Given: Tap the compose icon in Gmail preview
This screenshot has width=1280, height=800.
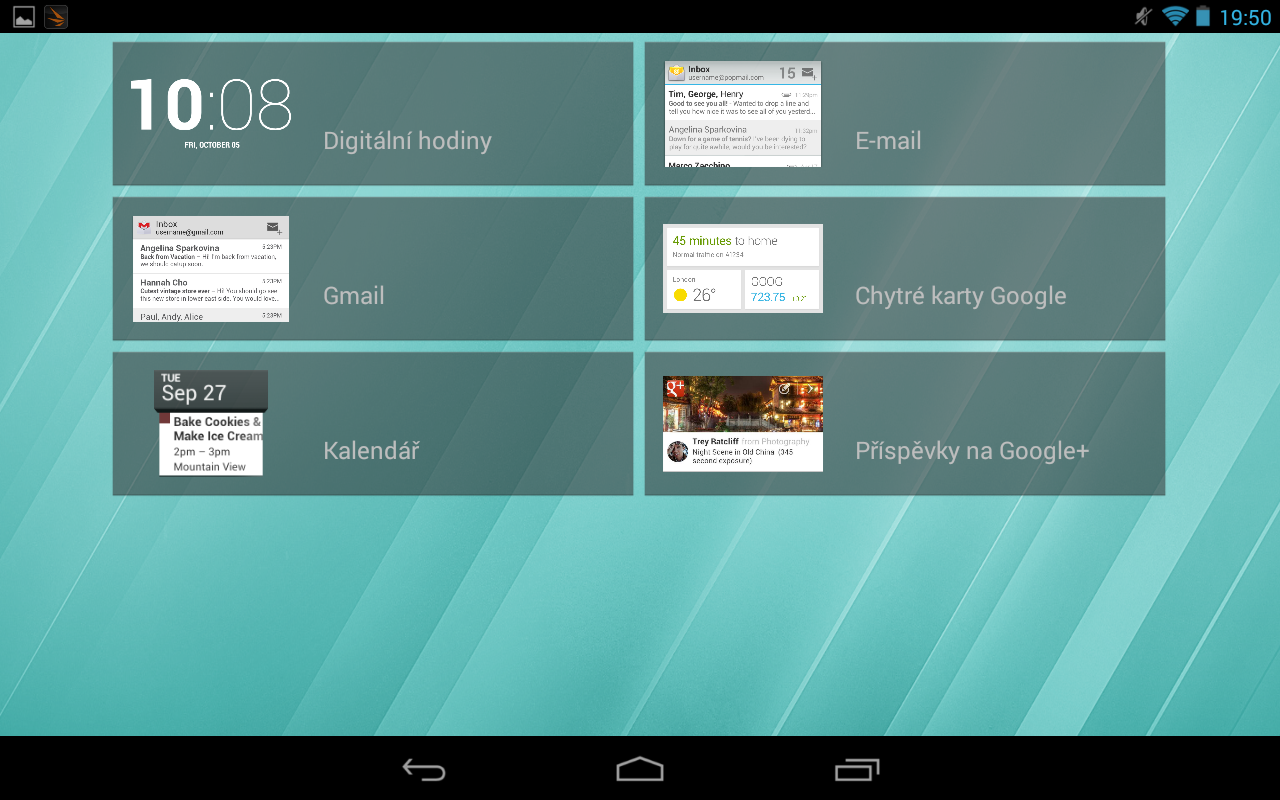Looking at the screenshot, I should 273,228.
